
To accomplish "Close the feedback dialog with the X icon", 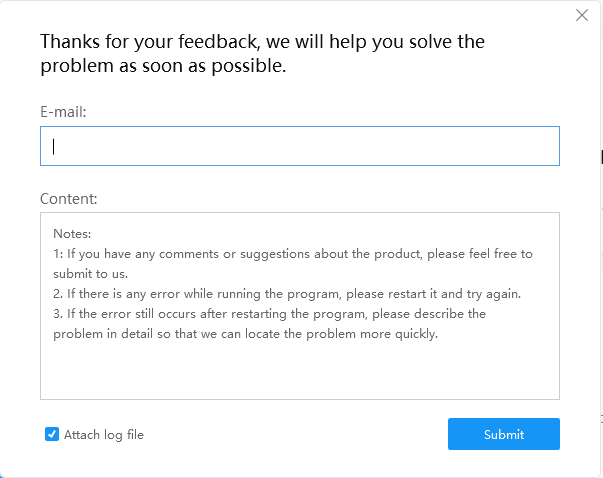I will (582, 15).
